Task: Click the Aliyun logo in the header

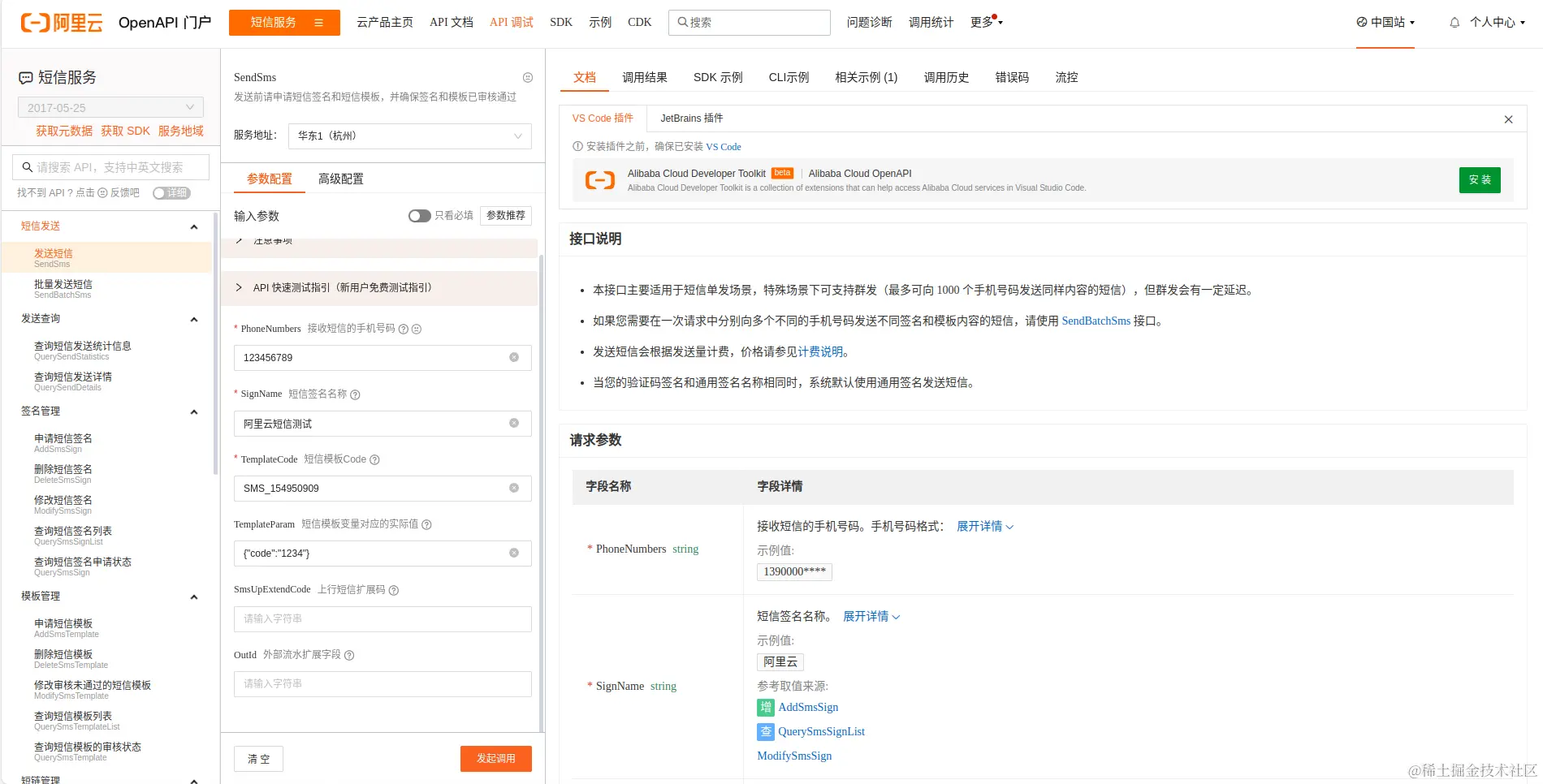Action: coord(62,23)
